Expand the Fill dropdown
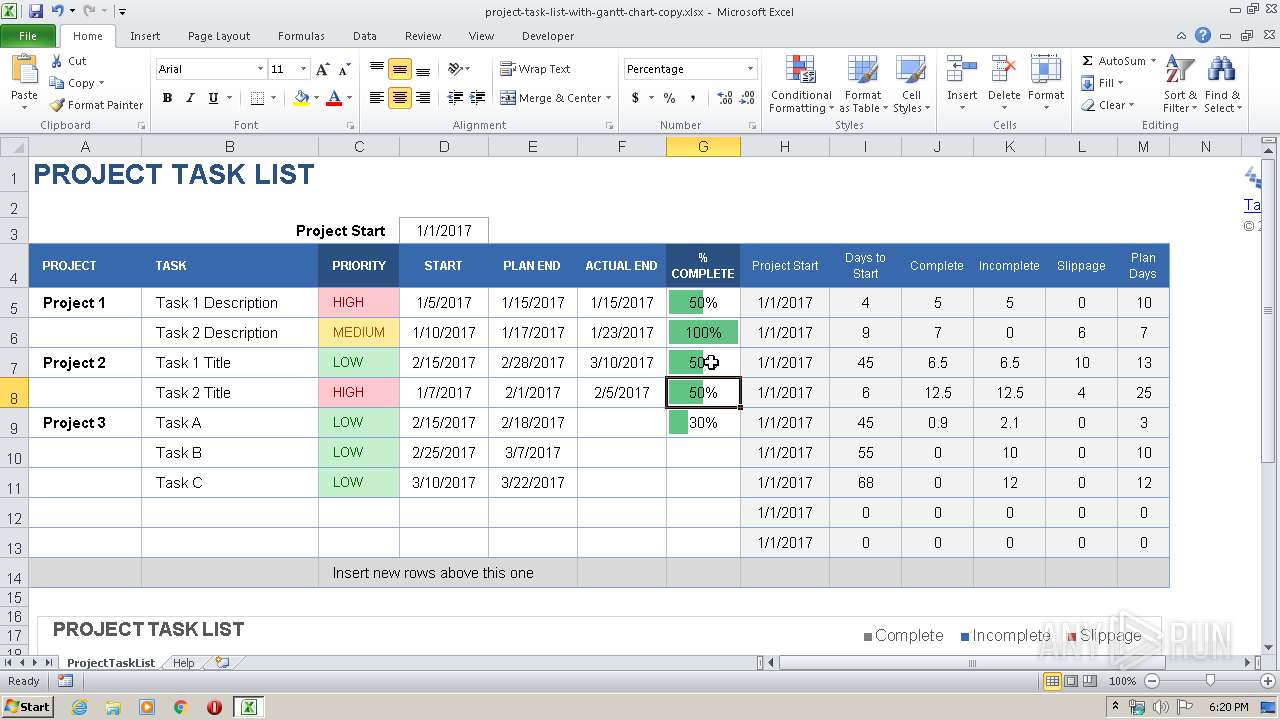 click(1120, 83)
